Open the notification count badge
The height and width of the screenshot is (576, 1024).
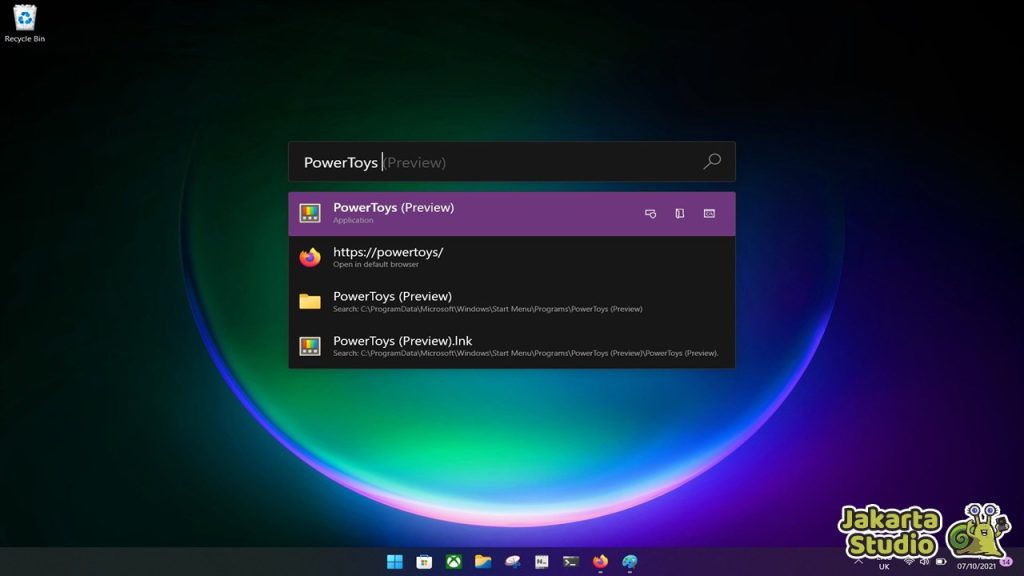coord(1006,562)
